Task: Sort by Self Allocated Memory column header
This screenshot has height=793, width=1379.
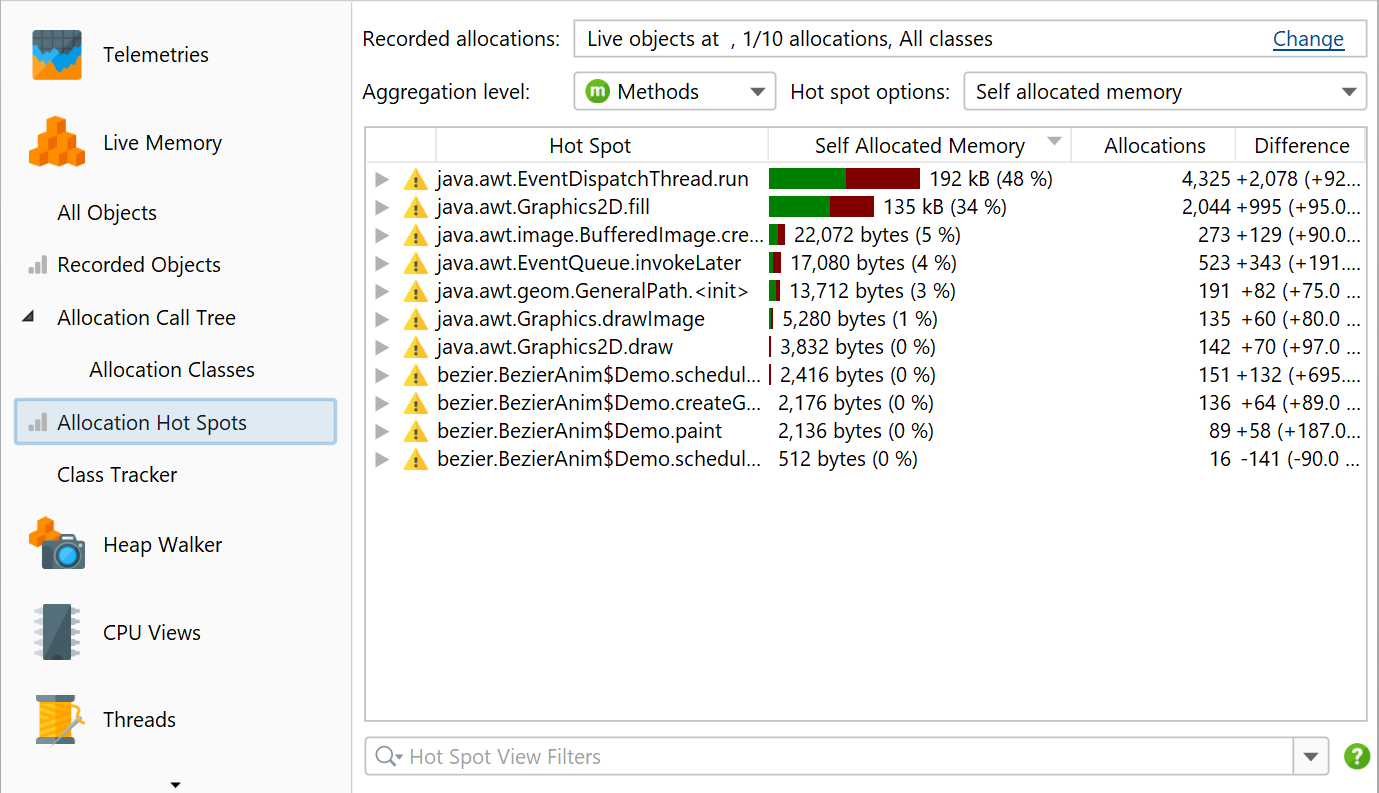Action: (x=919, y=145)
